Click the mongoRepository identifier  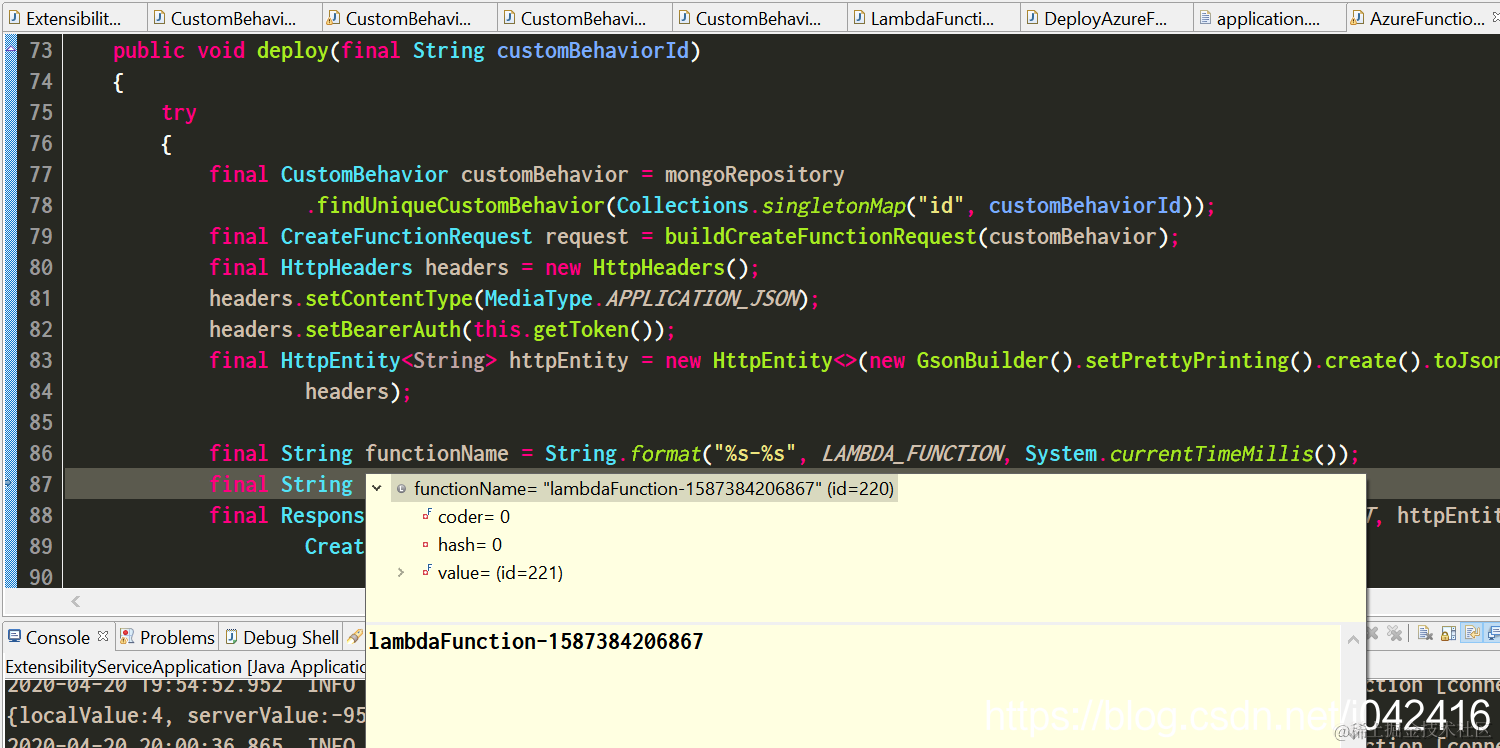tap(755, 174)
